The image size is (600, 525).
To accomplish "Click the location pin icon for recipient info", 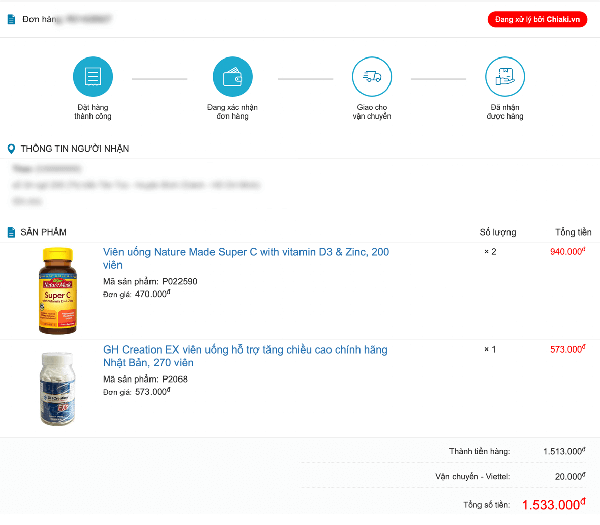I will pyautogui.click(x=11, y=149).
